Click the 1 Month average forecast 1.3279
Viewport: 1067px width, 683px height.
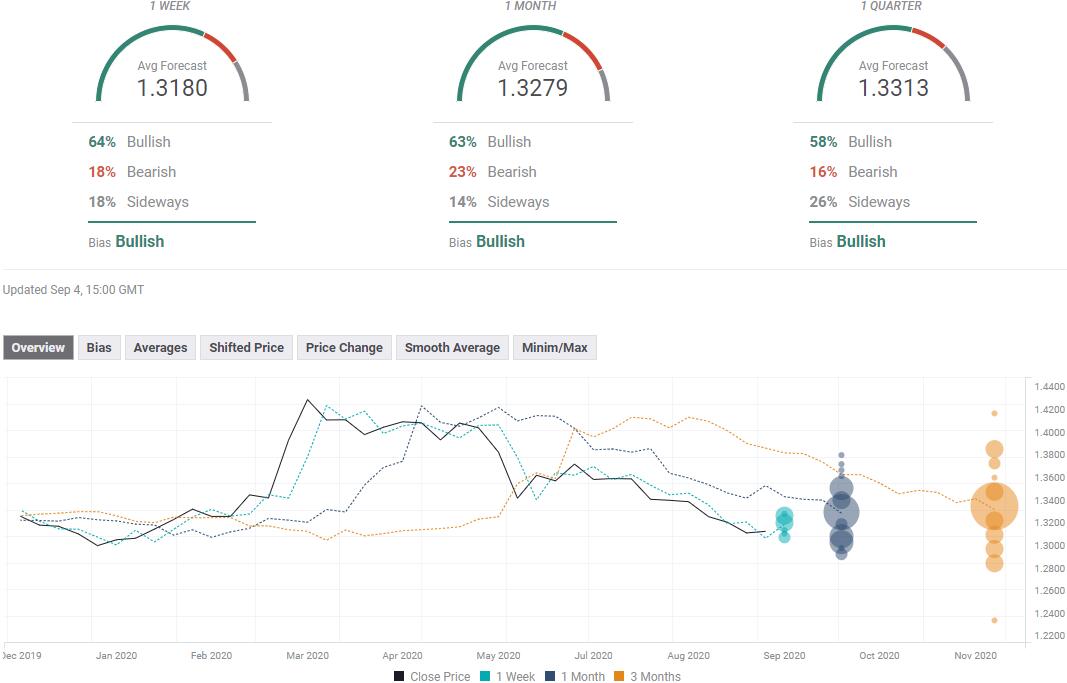tap(533, 88)
